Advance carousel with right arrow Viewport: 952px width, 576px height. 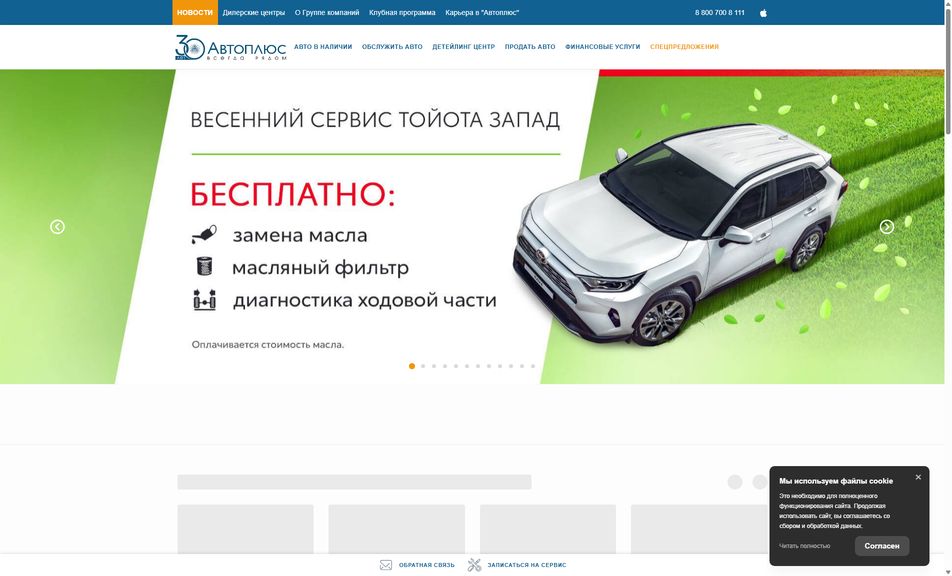click(x=886, y=227)
